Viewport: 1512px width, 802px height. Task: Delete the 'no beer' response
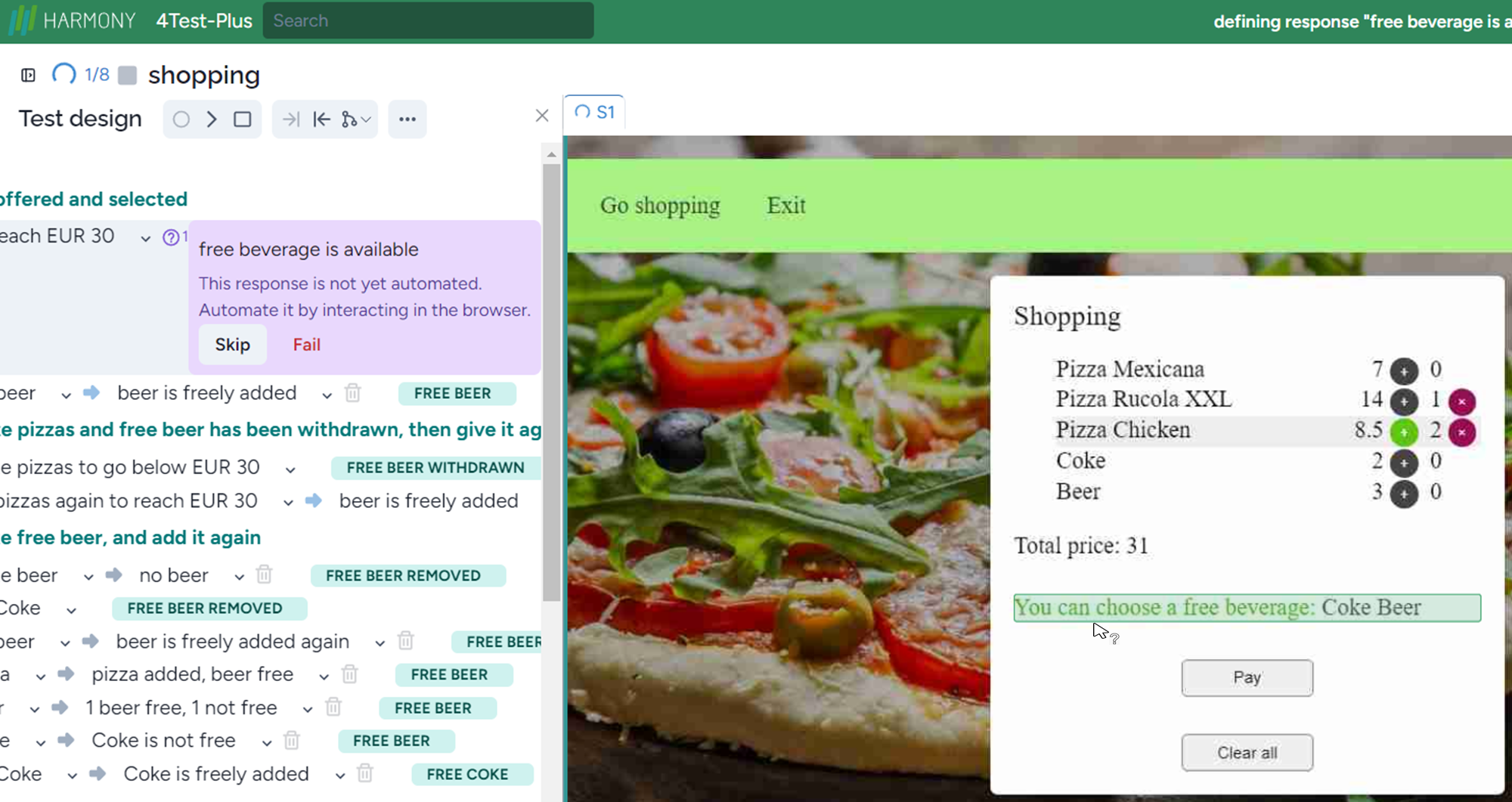click(x=264, y=575)
